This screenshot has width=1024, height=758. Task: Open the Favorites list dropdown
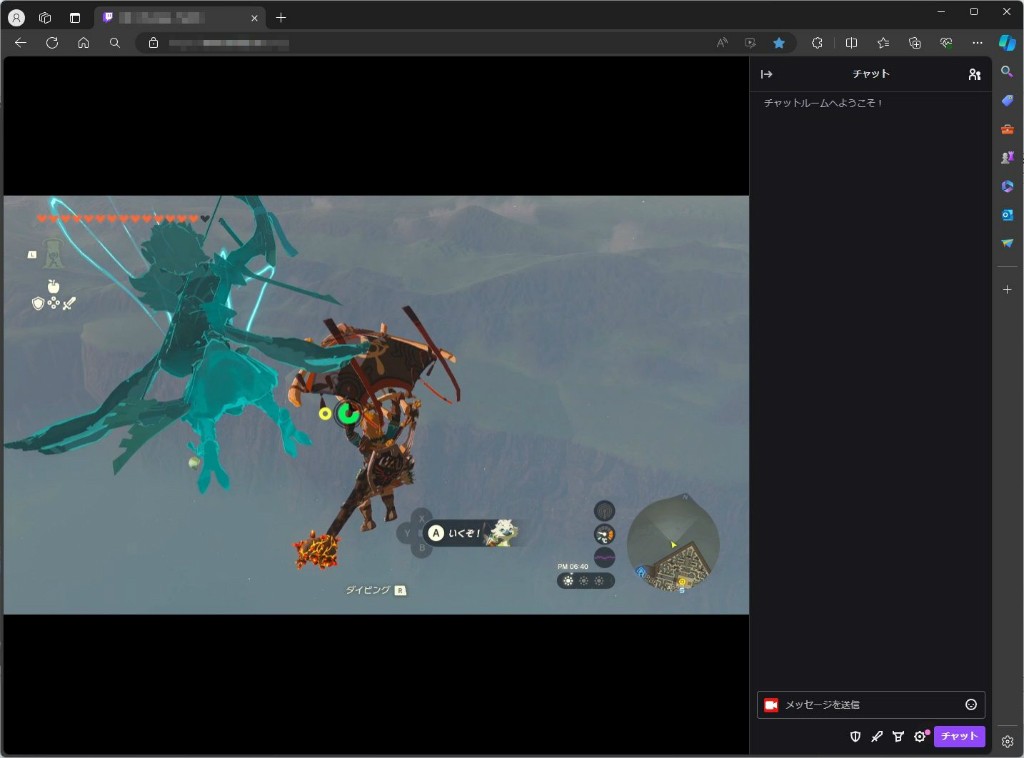[883, 43]
